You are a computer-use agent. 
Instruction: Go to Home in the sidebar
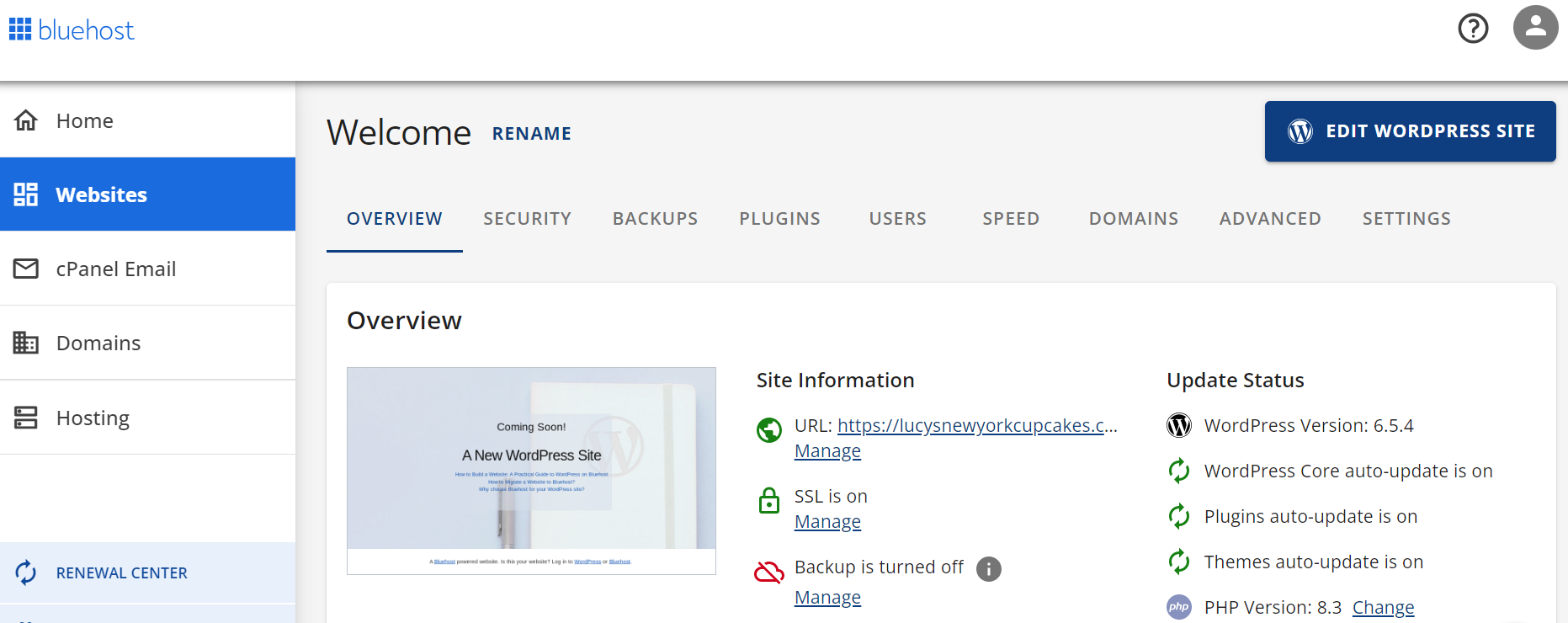[147, 120]
